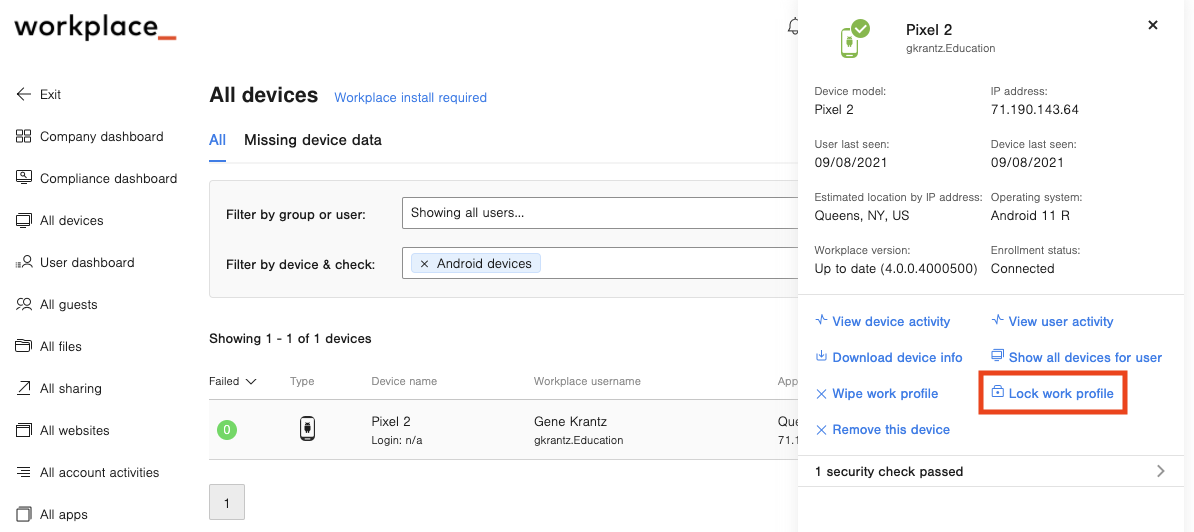Remove the Android devices filter chip
Viewport: 1194px width, 532px height.
pyautogui.click(x=424, y=263)
